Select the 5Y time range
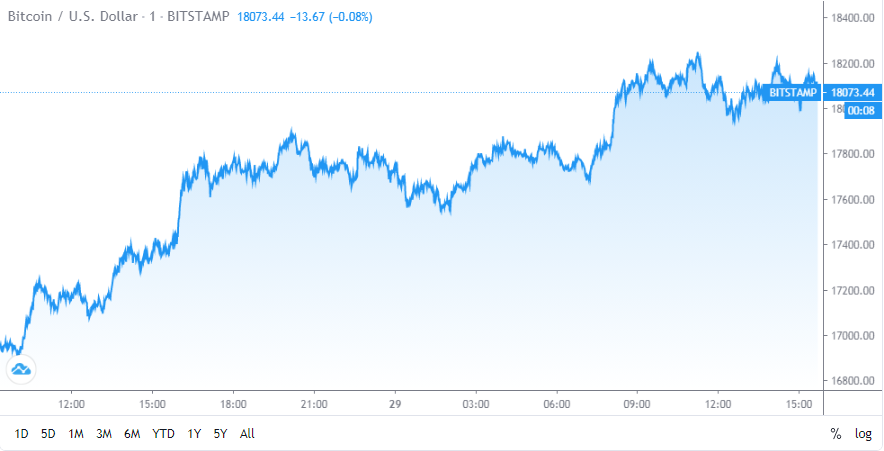Screen dimensions: 884x451 click(220, 434)
